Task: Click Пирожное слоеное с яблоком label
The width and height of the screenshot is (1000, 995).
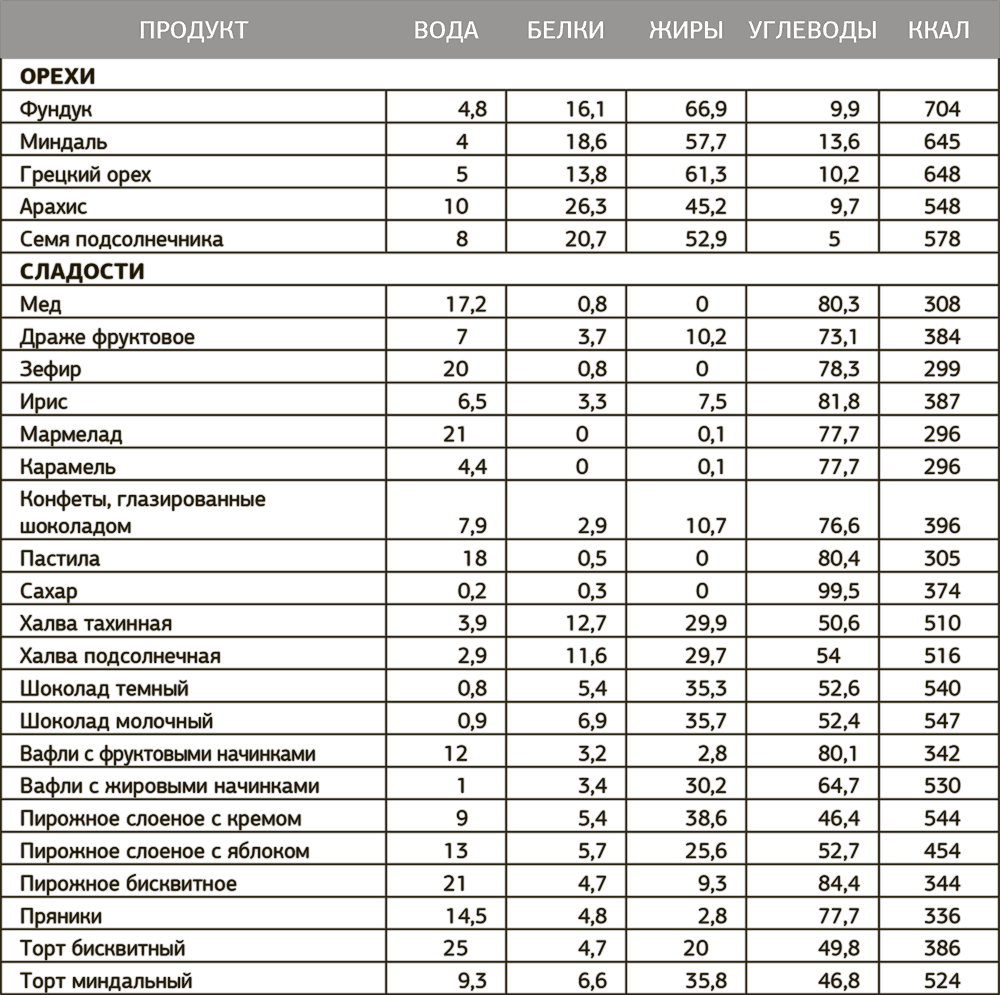Action: click(x=165, y=851)
